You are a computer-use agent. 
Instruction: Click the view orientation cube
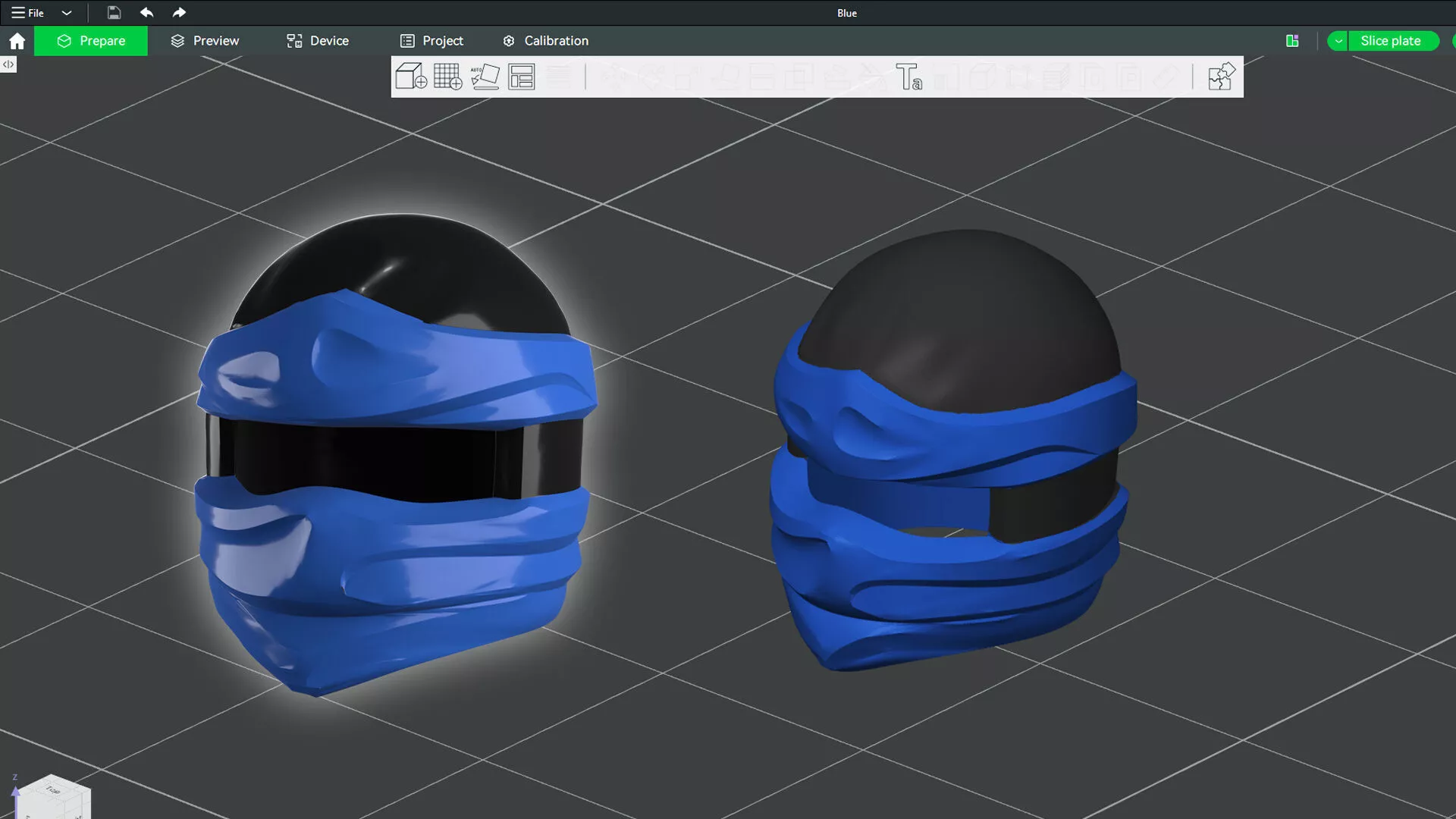[x=53, y=798]
